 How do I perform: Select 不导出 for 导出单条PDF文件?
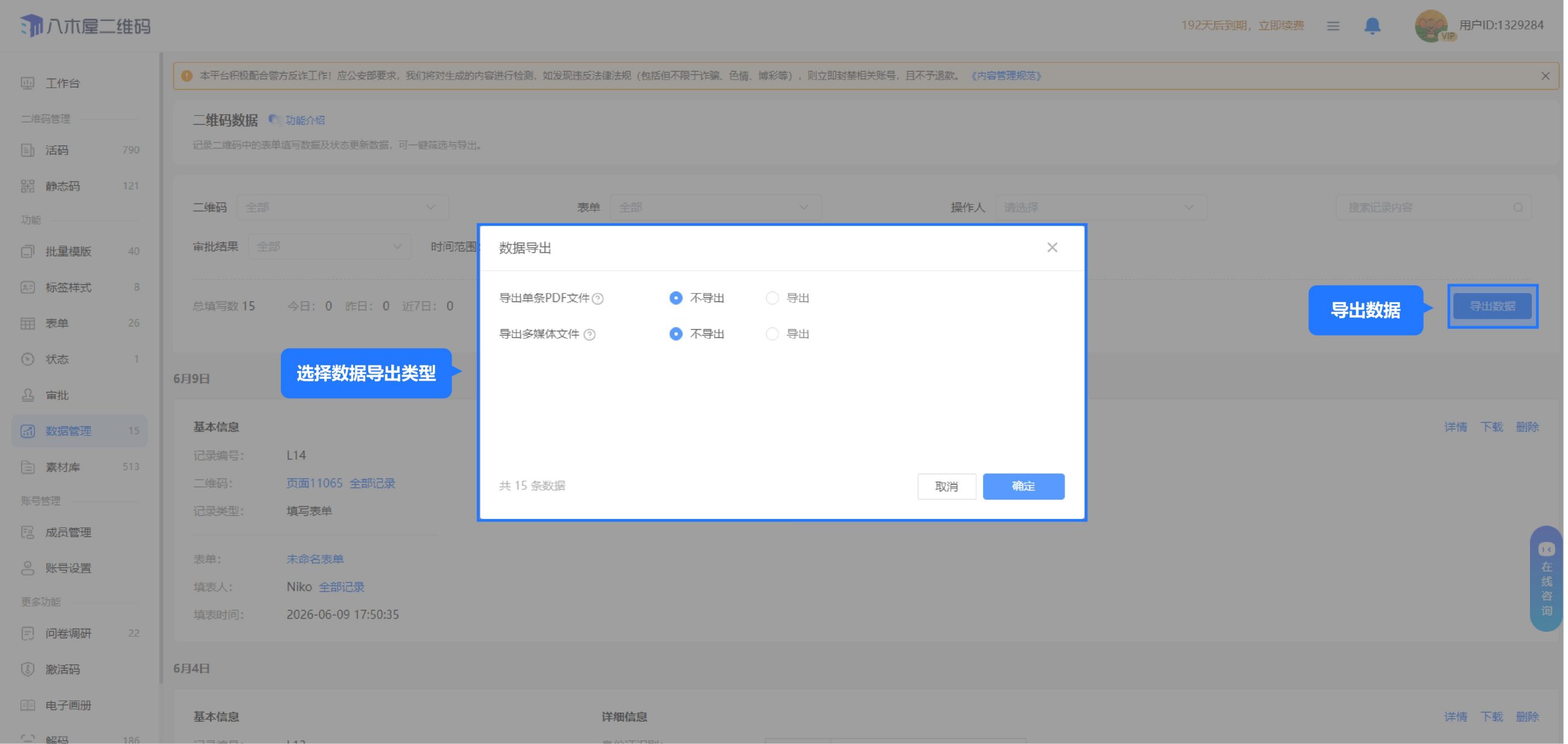pyautogui.click(x=677, y=298)
